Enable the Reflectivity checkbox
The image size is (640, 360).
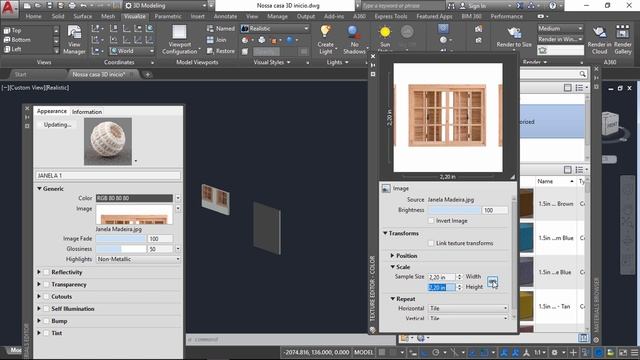click(47, 272)
